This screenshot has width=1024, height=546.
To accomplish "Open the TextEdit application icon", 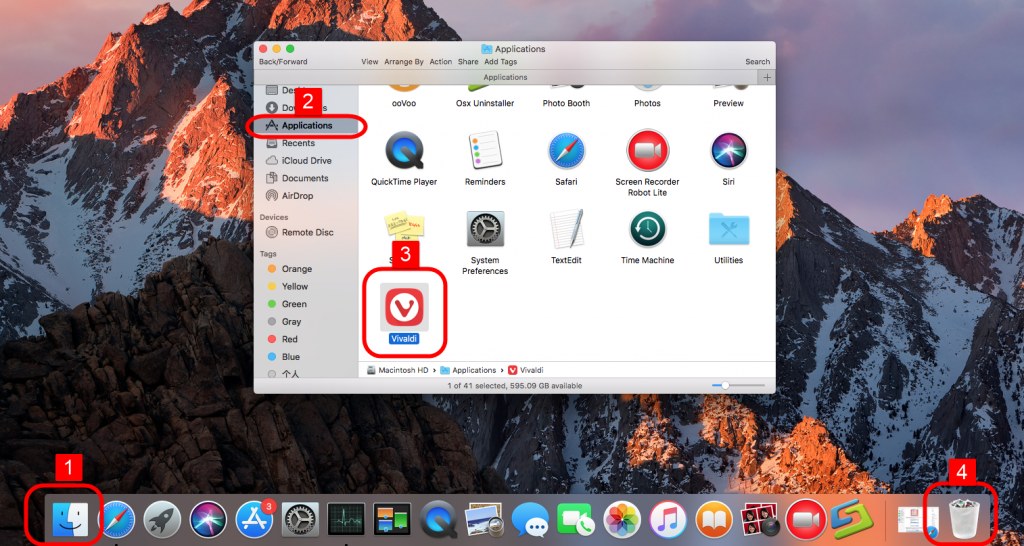I will 566,230.
